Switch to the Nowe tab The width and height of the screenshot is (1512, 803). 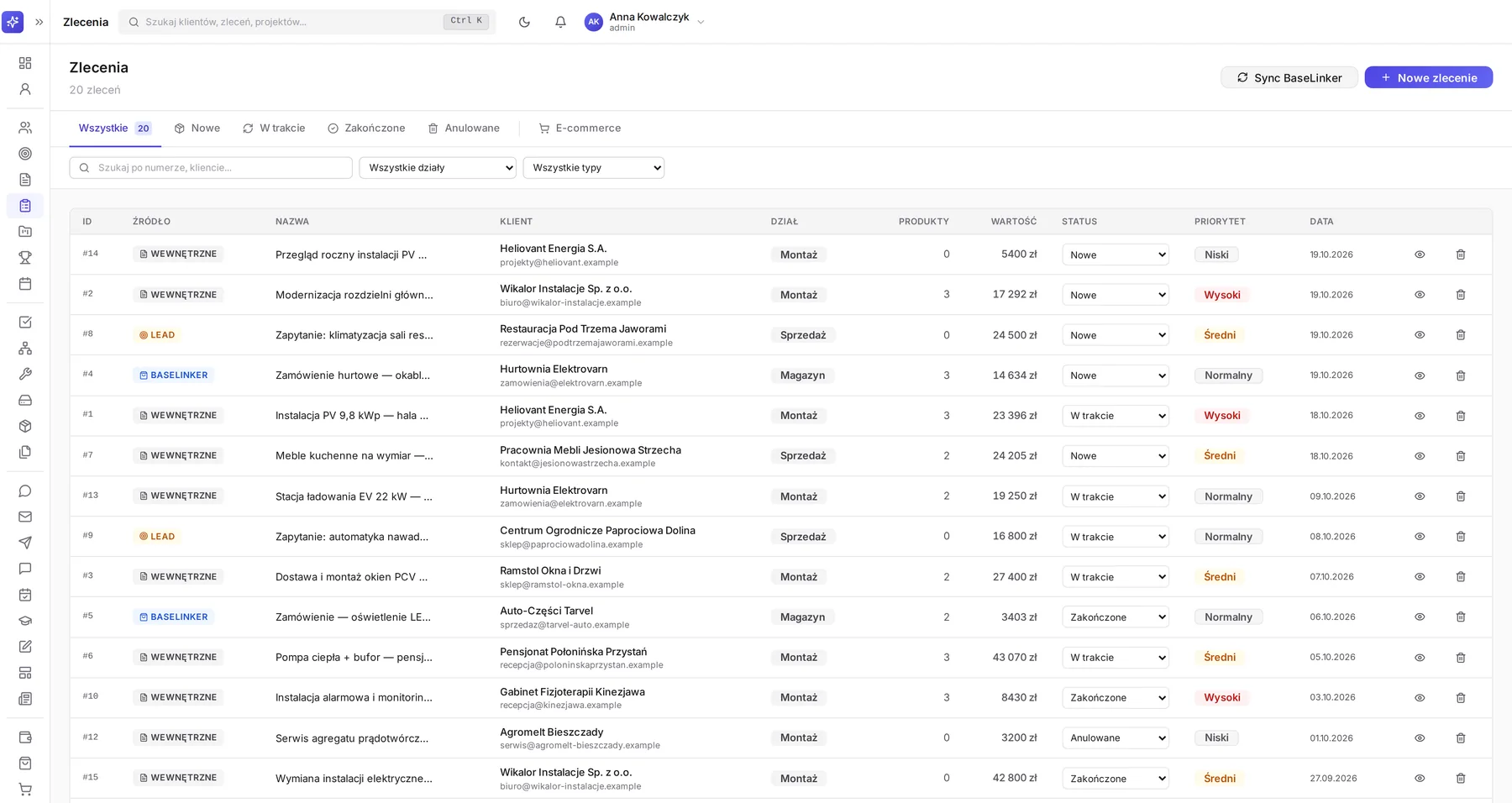[197, 129]
